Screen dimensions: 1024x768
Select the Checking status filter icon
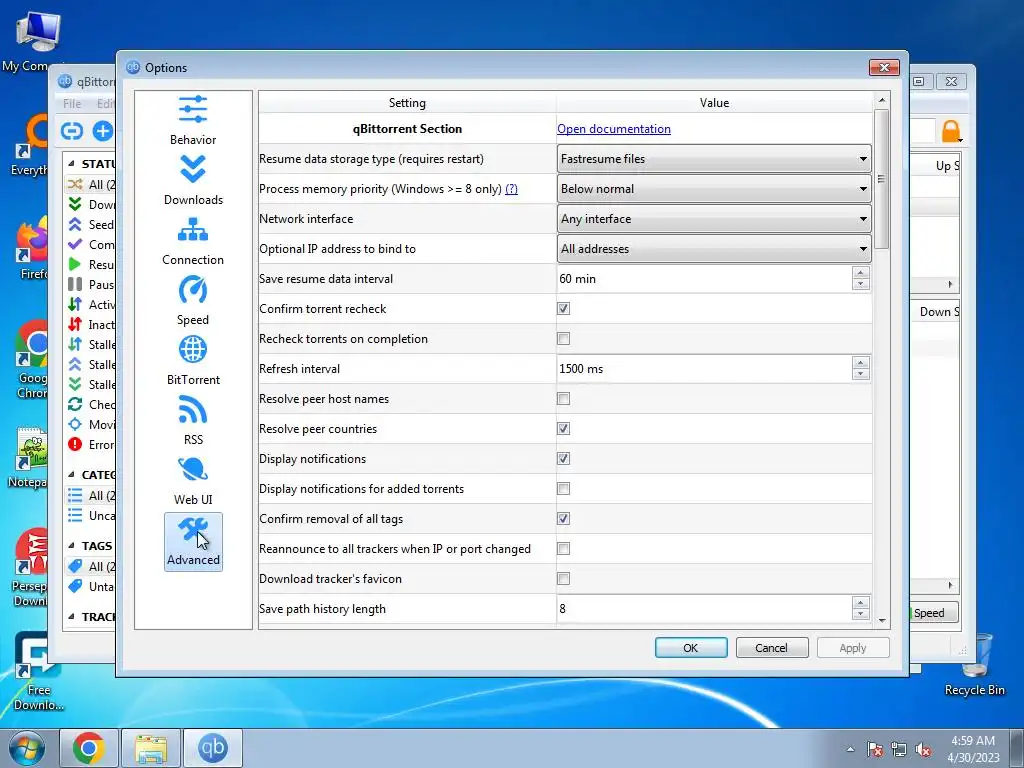[75, 404]
